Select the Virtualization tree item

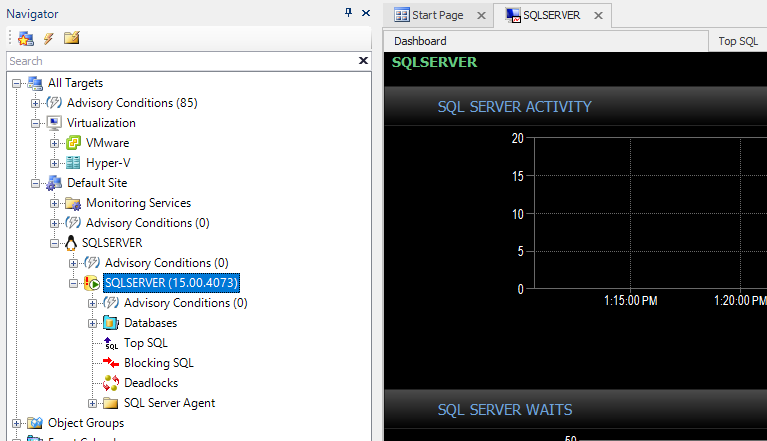click(101, 123)
